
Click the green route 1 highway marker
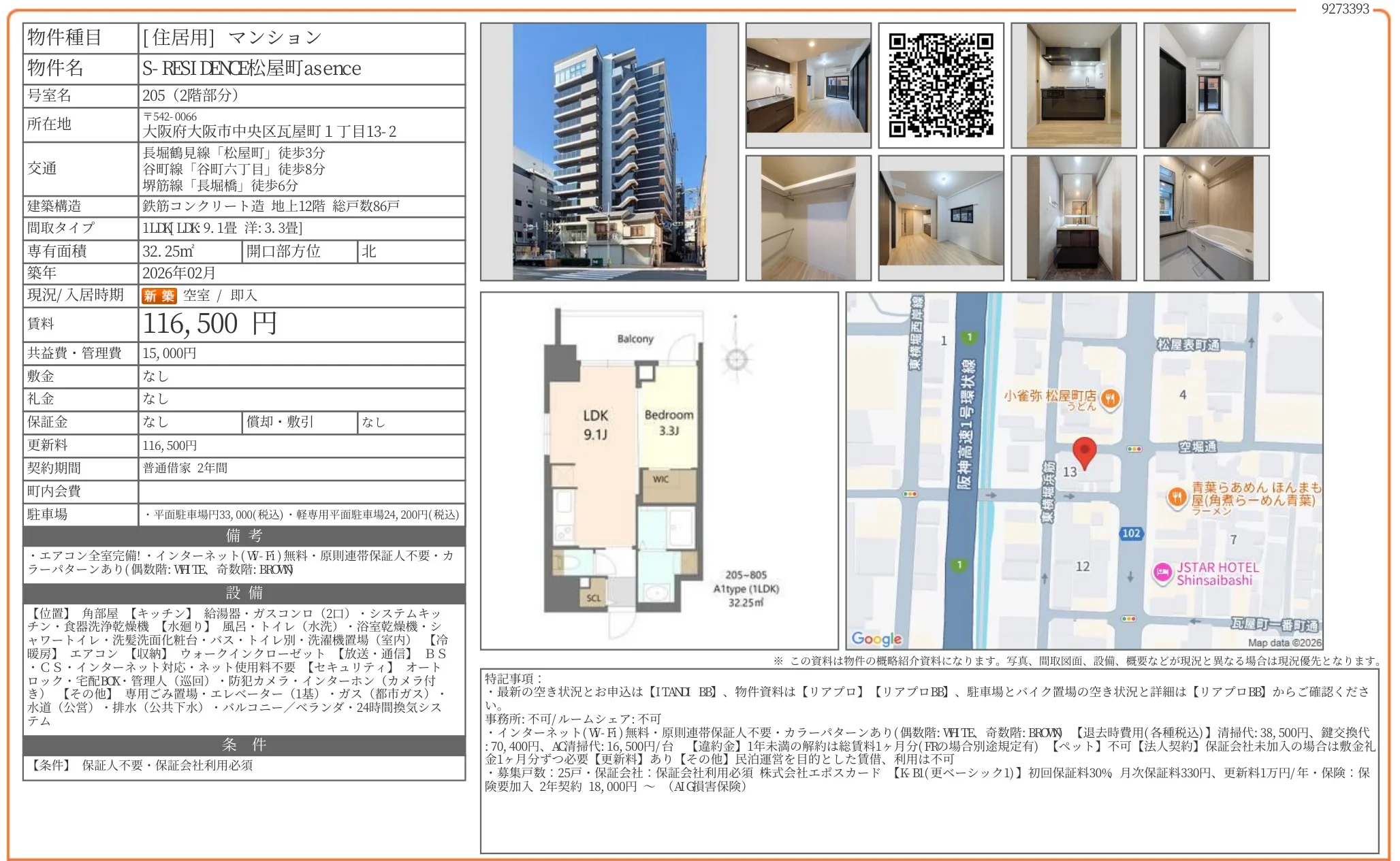(x=968, y=336)
